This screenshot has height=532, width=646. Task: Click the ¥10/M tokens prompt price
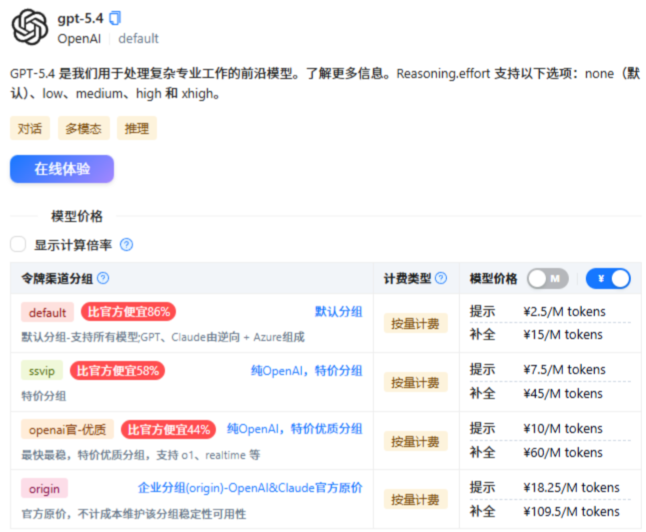[x=563, y=429]
